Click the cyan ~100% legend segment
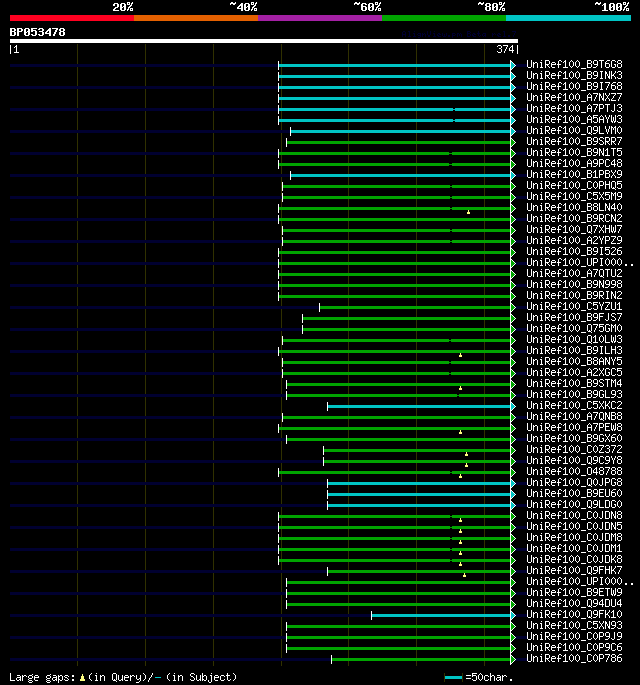This screenshot has width=640, height=685. [568, 18]
